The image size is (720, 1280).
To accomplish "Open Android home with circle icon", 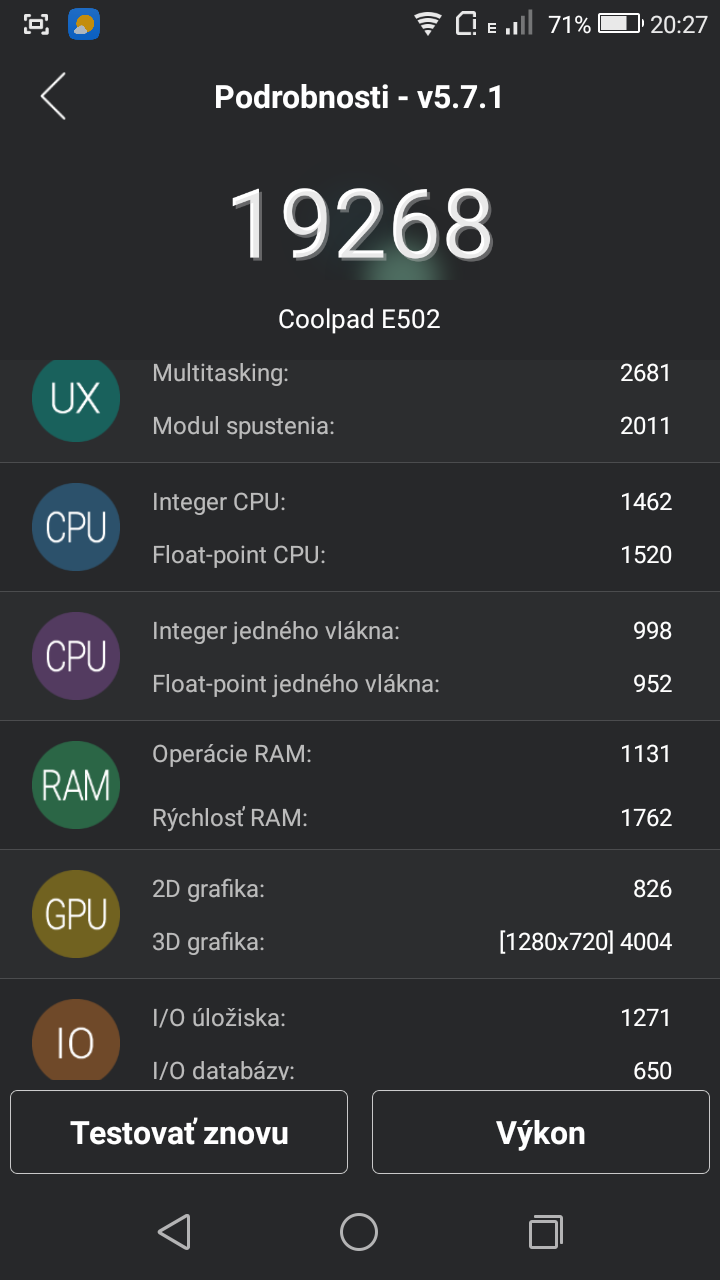I will pyautogui.click(x=359, y=1232).
